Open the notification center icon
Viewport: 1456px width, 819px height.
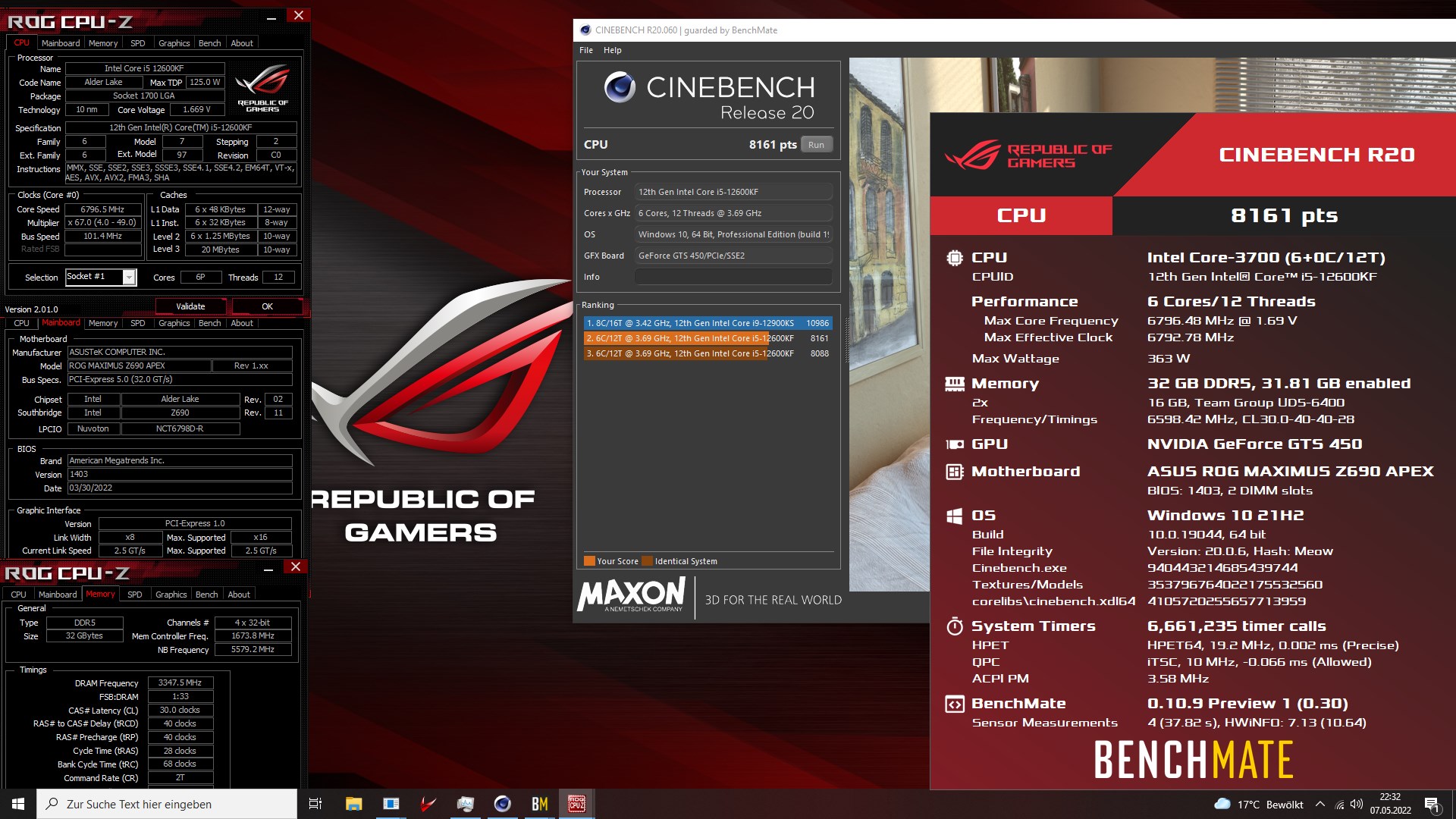pyautogui.click(x=1432, y=804)
